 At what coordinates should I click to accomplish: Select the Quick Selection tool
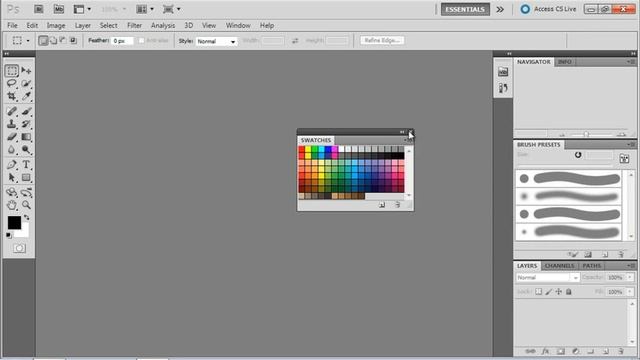click(x=26, y=83)
